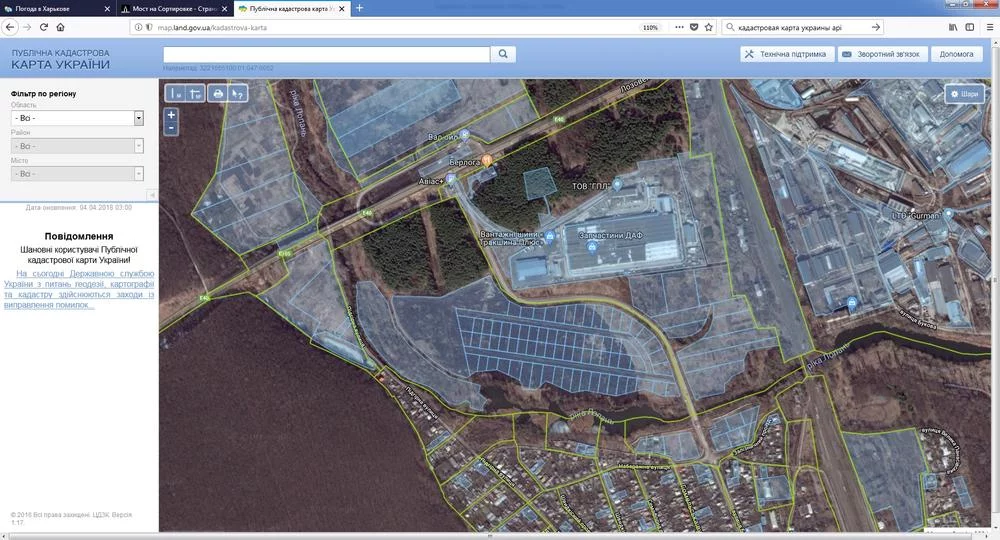Screen dimensions: 1000x540
Task: Open Зворотний зв'язок feedback form
Action: pyautogui.click(x=882, y=54)
